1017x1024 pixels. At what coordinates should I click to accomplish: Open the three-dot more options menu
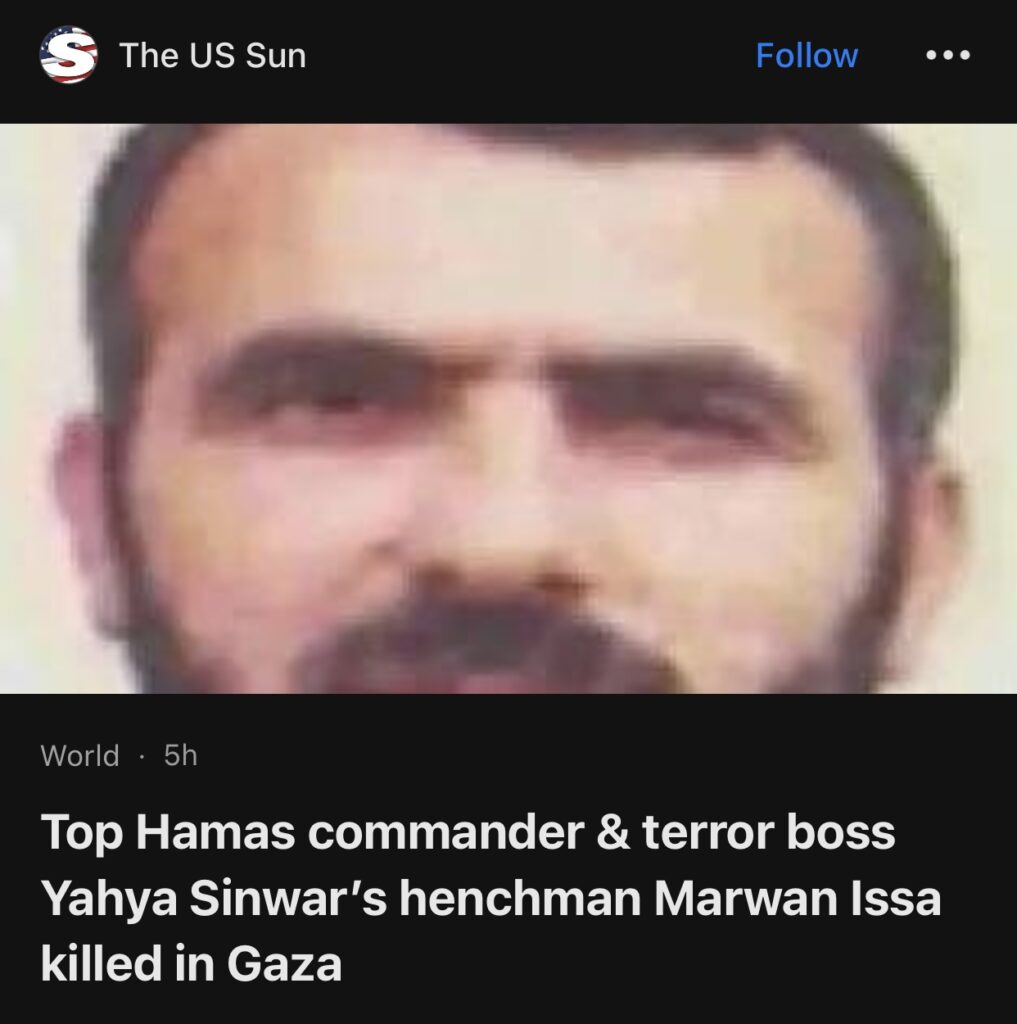tap(948, 55)
